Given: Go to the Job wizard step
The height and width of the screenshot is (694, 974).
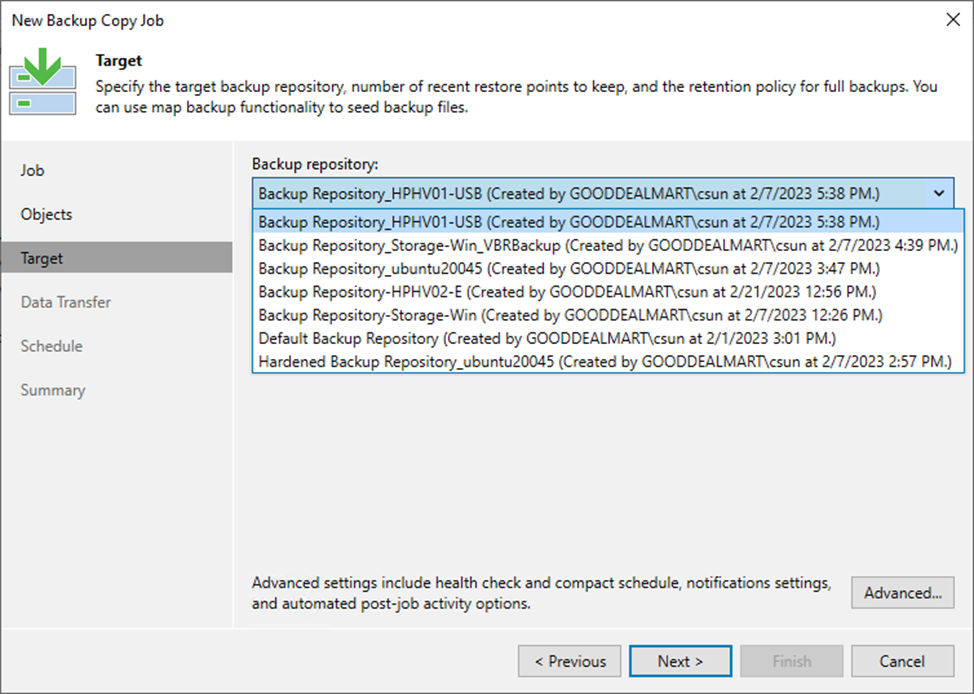Looking at the screenshot, I should (x=33, y=170).
